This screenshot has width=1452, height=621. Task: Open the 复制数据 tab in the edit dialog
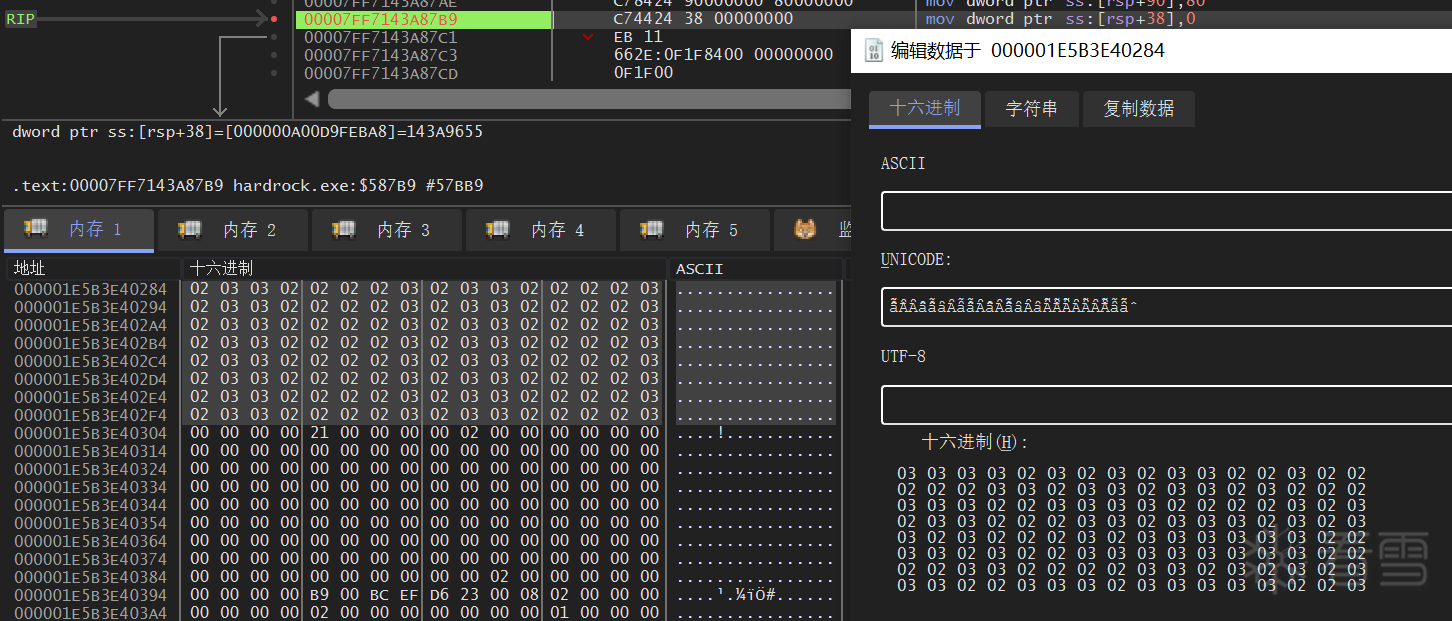pyautogui.click(x=1138, y=108)
